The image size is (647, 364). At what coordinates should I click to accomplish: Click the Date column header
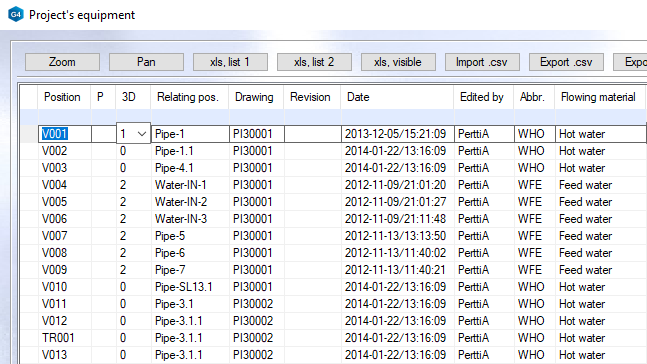point(397,97)
